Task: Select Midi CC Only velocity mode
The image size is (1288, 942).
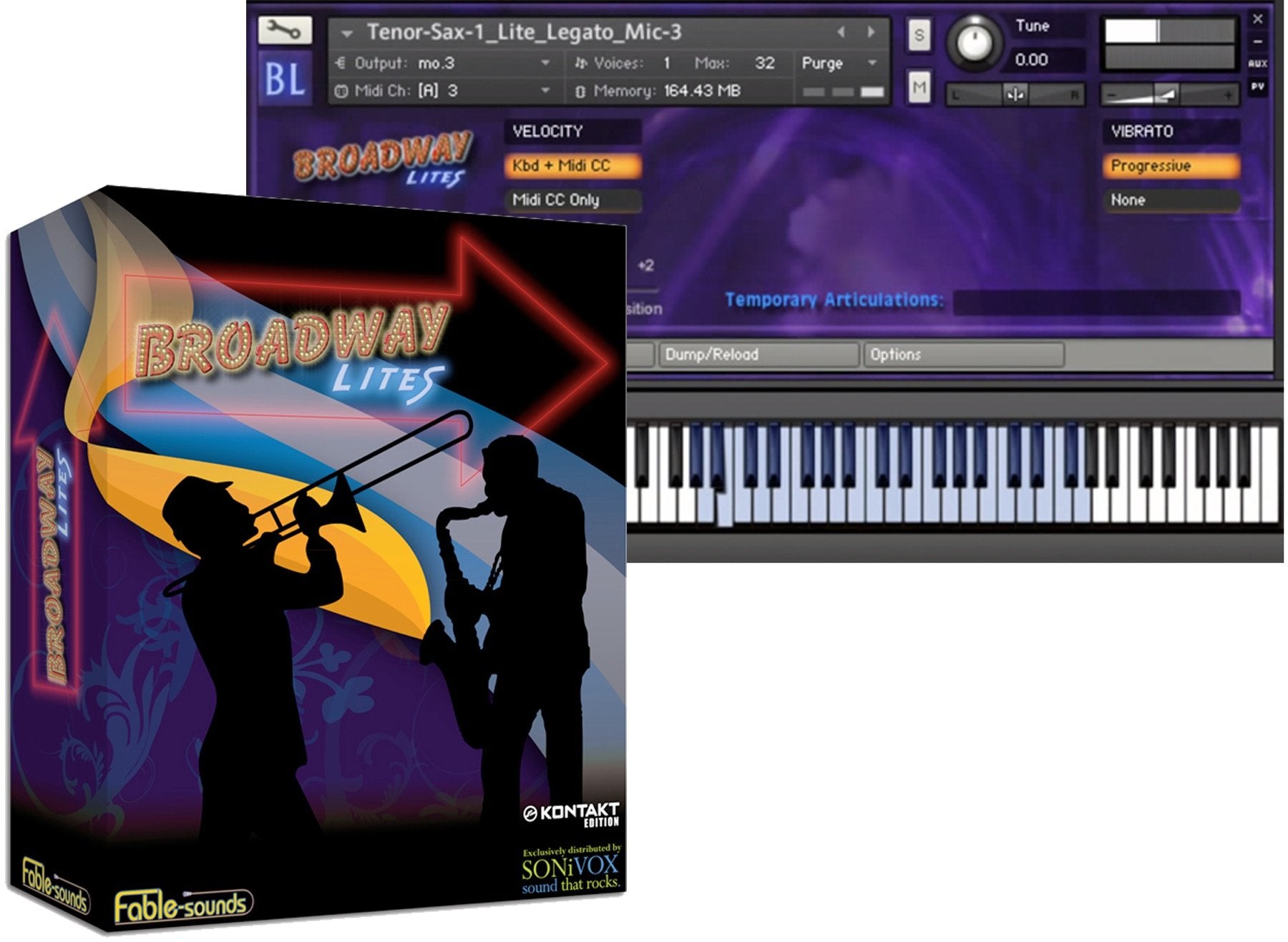Action: pos(572,200)
